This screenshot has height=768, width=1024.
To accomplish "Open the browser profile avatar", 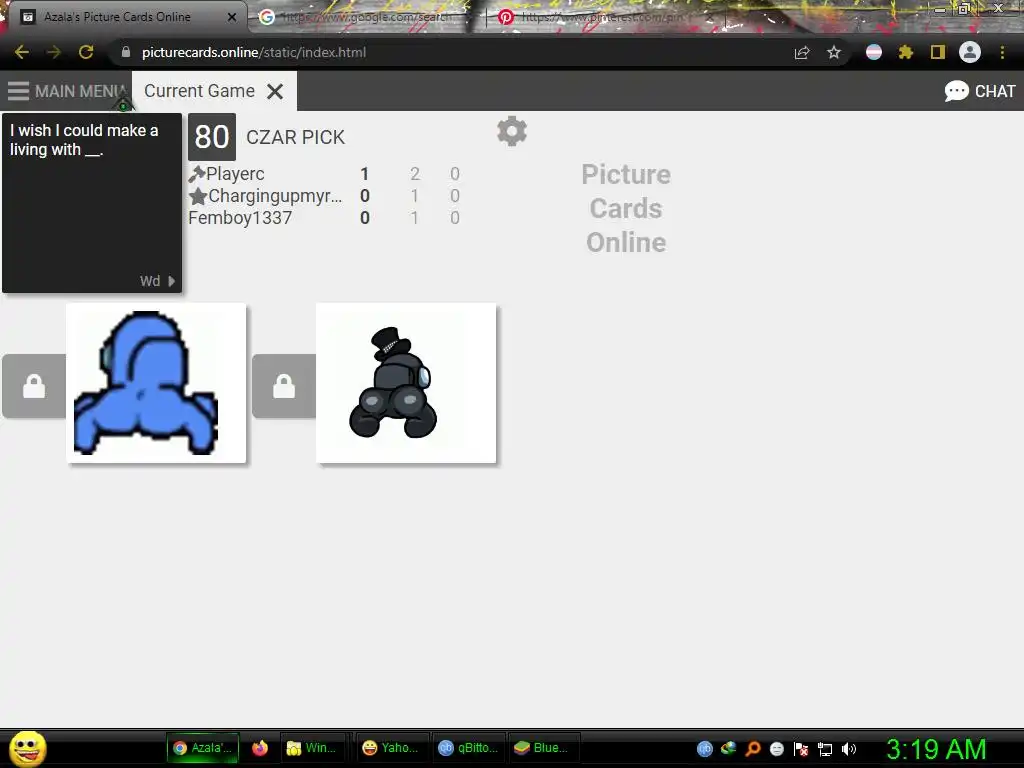I will pos(970,52).
